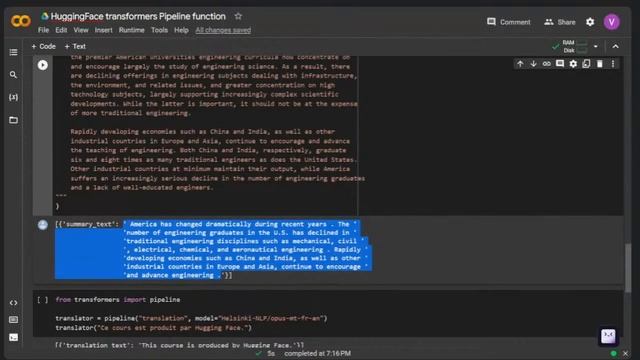This screenshot has width=640, height=360.
Task: Add a new Code cell
Action: tap(43, 47)
